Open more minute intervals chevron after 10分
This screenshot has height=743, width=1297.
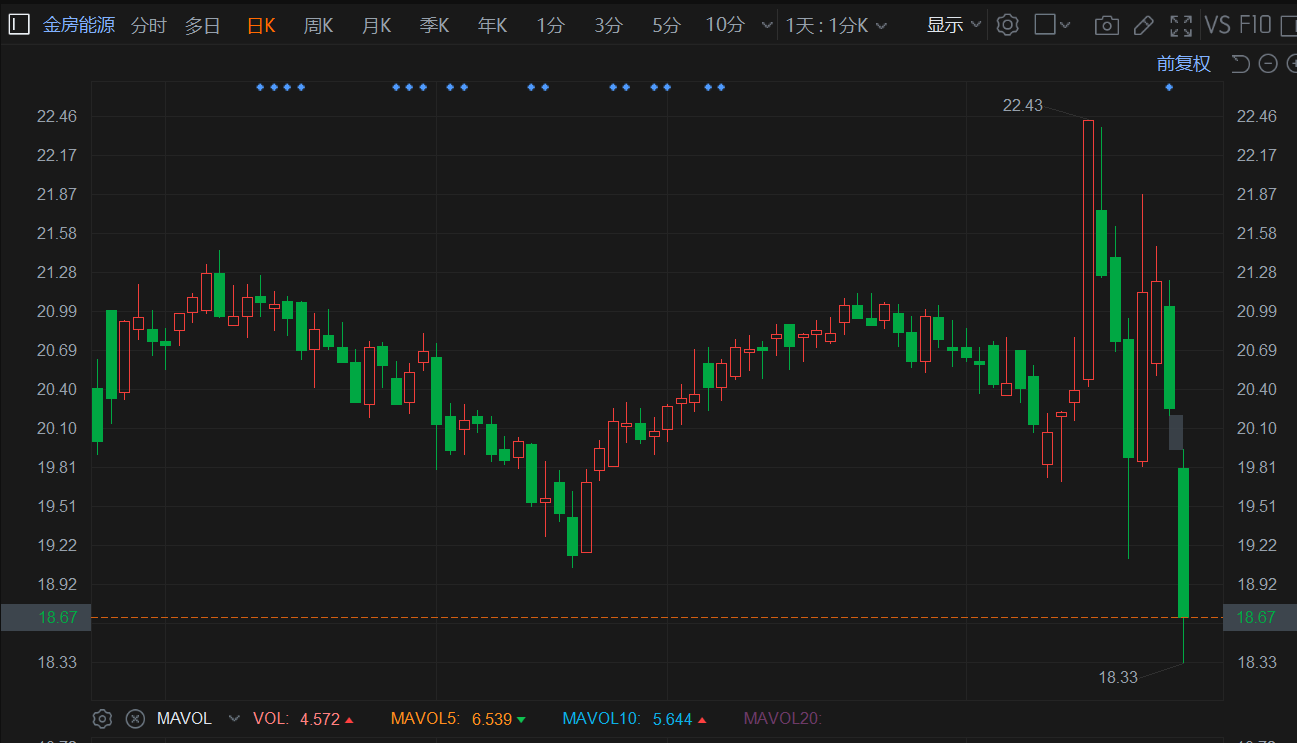(x=767, y=25)
